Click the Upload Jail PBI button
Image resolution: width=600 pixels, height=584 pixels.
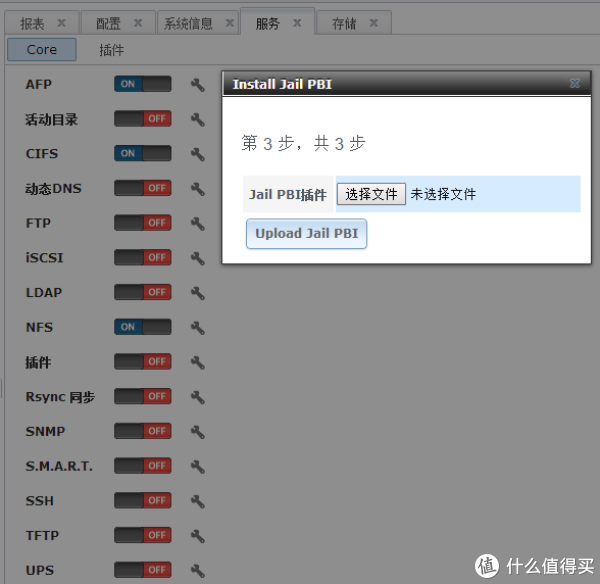(x=306, y=234)
